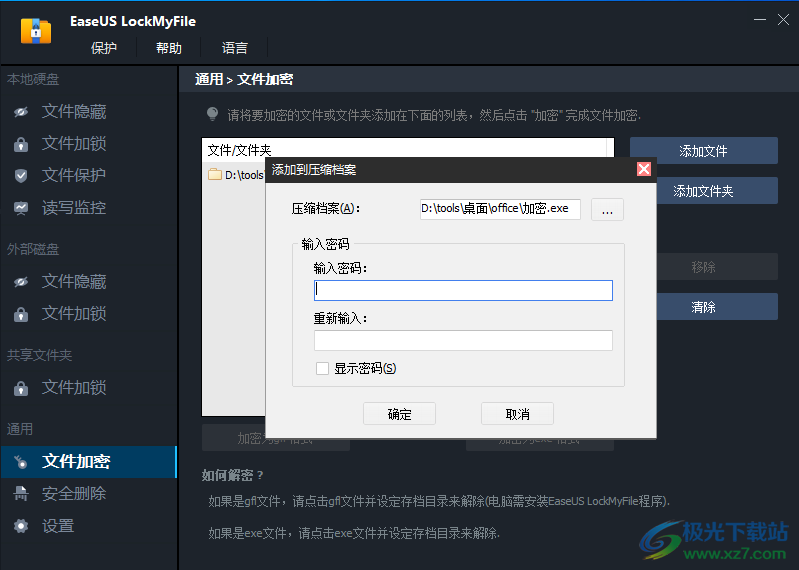Open 设置 in sidebar

tap(89, 526)
